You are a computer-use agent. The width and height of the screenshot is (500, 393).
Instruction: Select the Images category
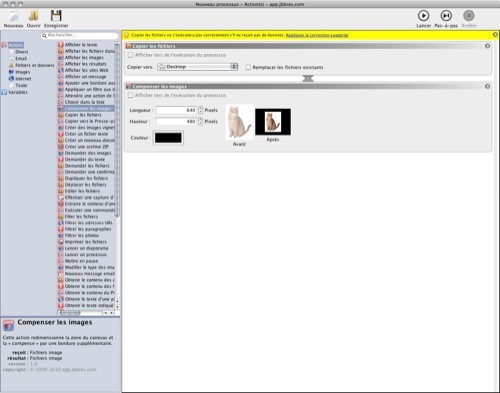pyautogui.click(x=22, y=72)
